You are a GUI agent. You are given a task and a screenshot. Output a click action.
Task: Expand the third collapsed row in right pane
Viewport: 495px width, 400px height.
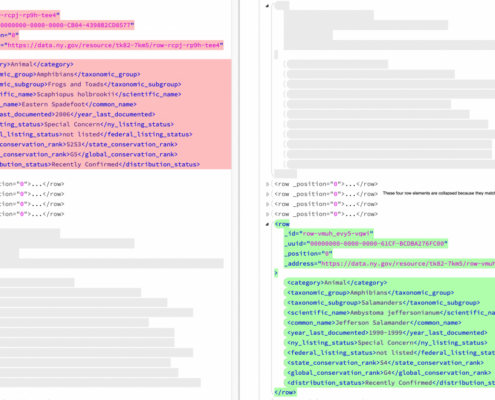pos(267,204)
